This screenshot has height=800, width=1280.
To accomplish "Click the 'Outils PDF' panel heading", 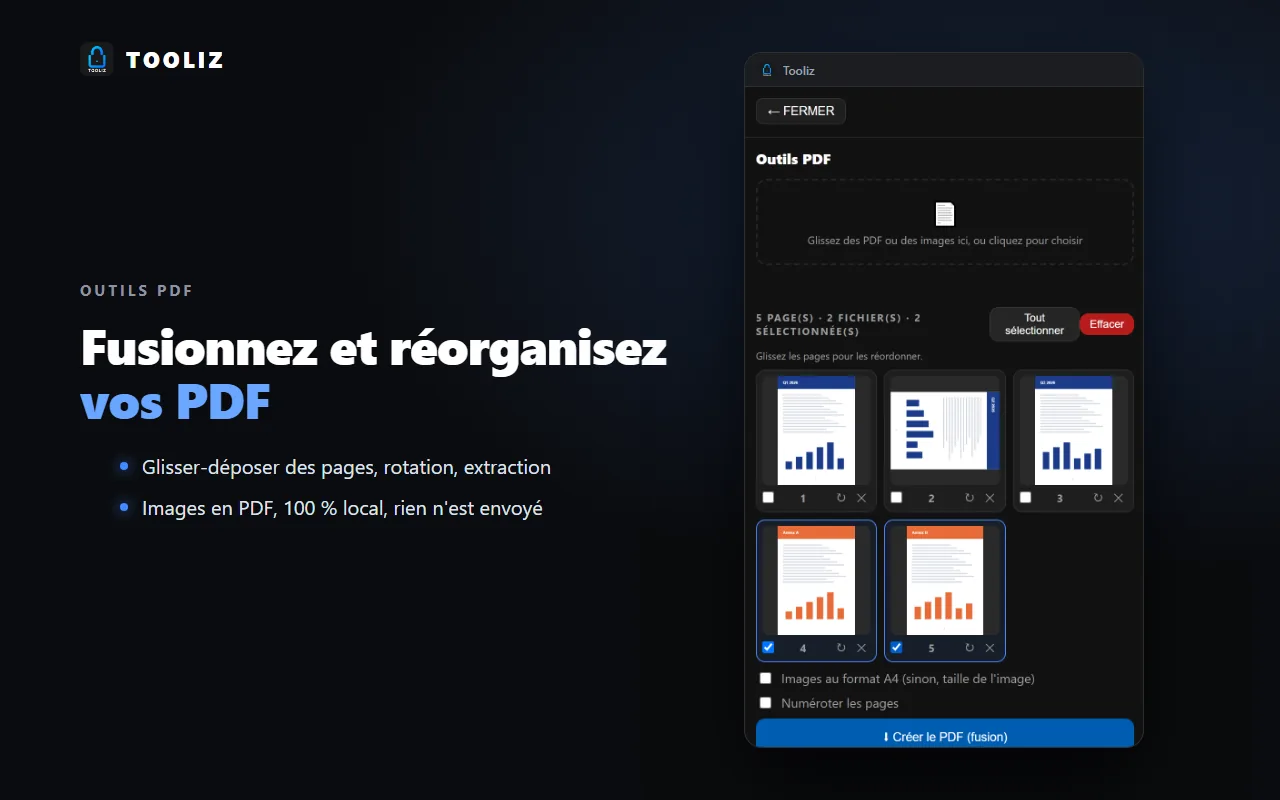I will [794, 159].
